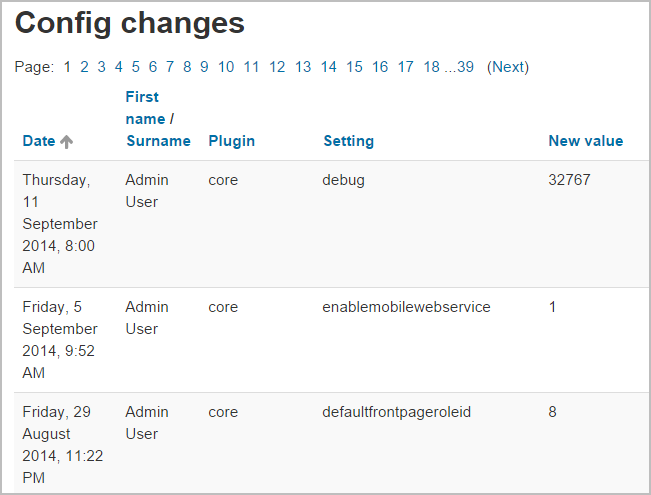
Task: Sort table by Setting column
Action: point(348,141)
